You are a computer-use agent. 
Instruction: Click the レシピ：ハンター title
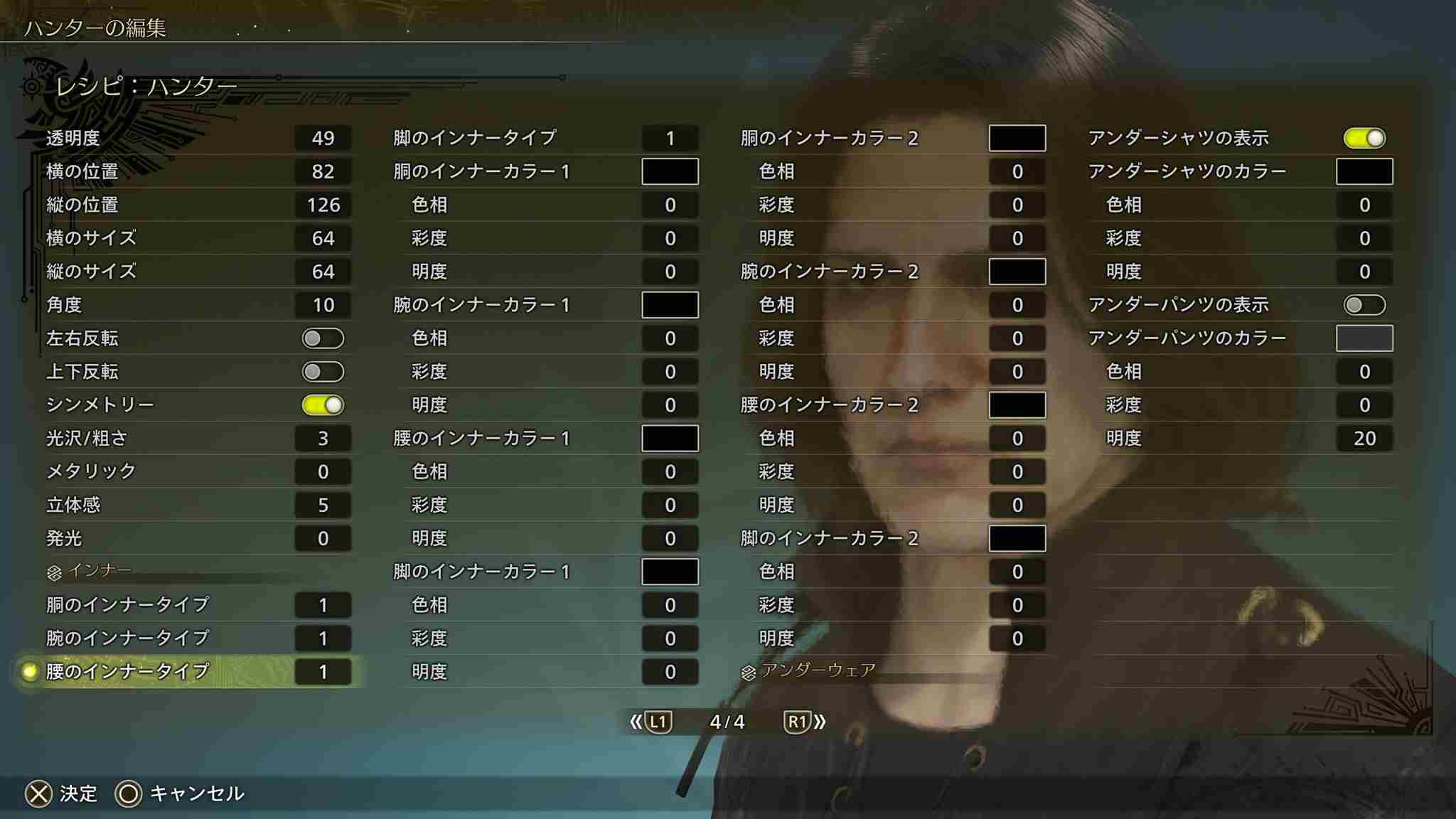pyautogui.click(x=146, y=87)
